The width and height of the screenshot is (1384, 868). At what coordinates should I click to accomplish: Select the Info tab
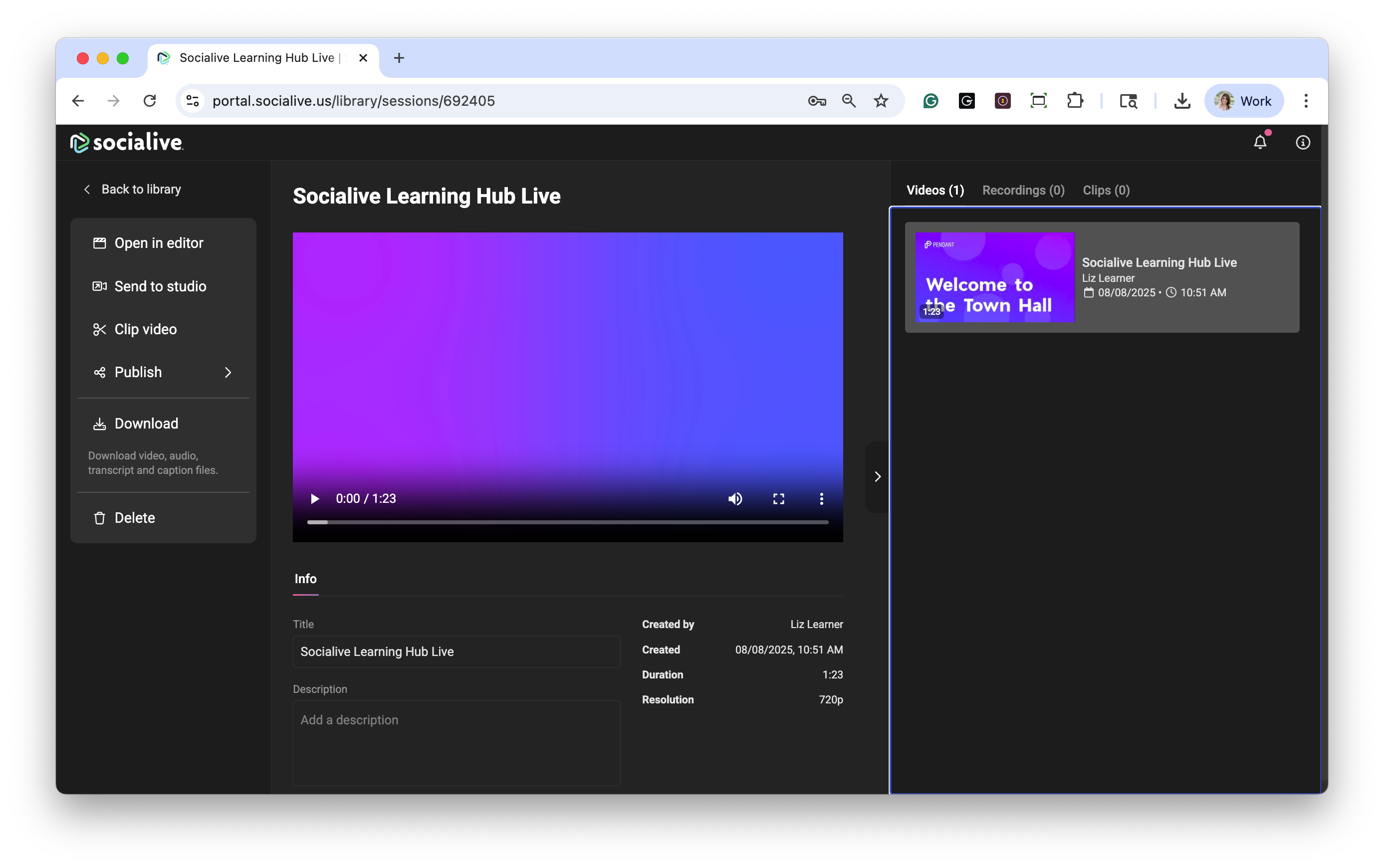click(305, 579)
